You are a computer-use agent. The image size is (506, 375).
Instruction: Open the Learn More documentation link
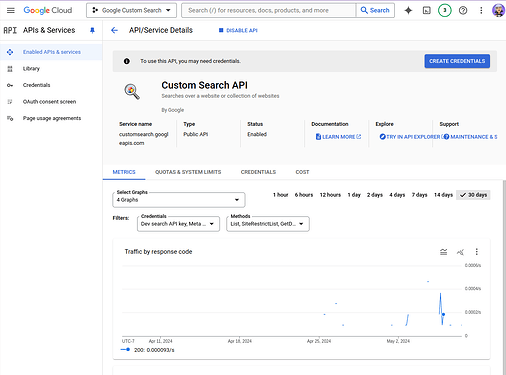(338, 137)
